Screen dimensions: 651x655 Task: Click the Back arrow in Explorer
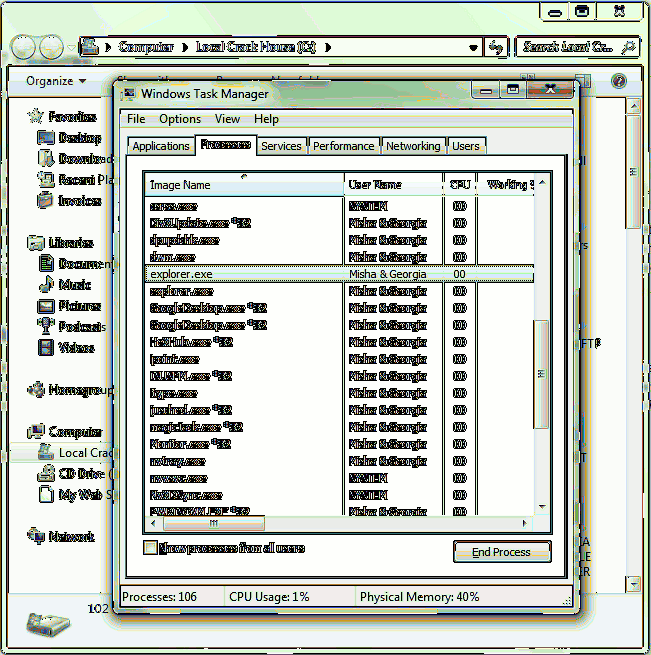23,47
